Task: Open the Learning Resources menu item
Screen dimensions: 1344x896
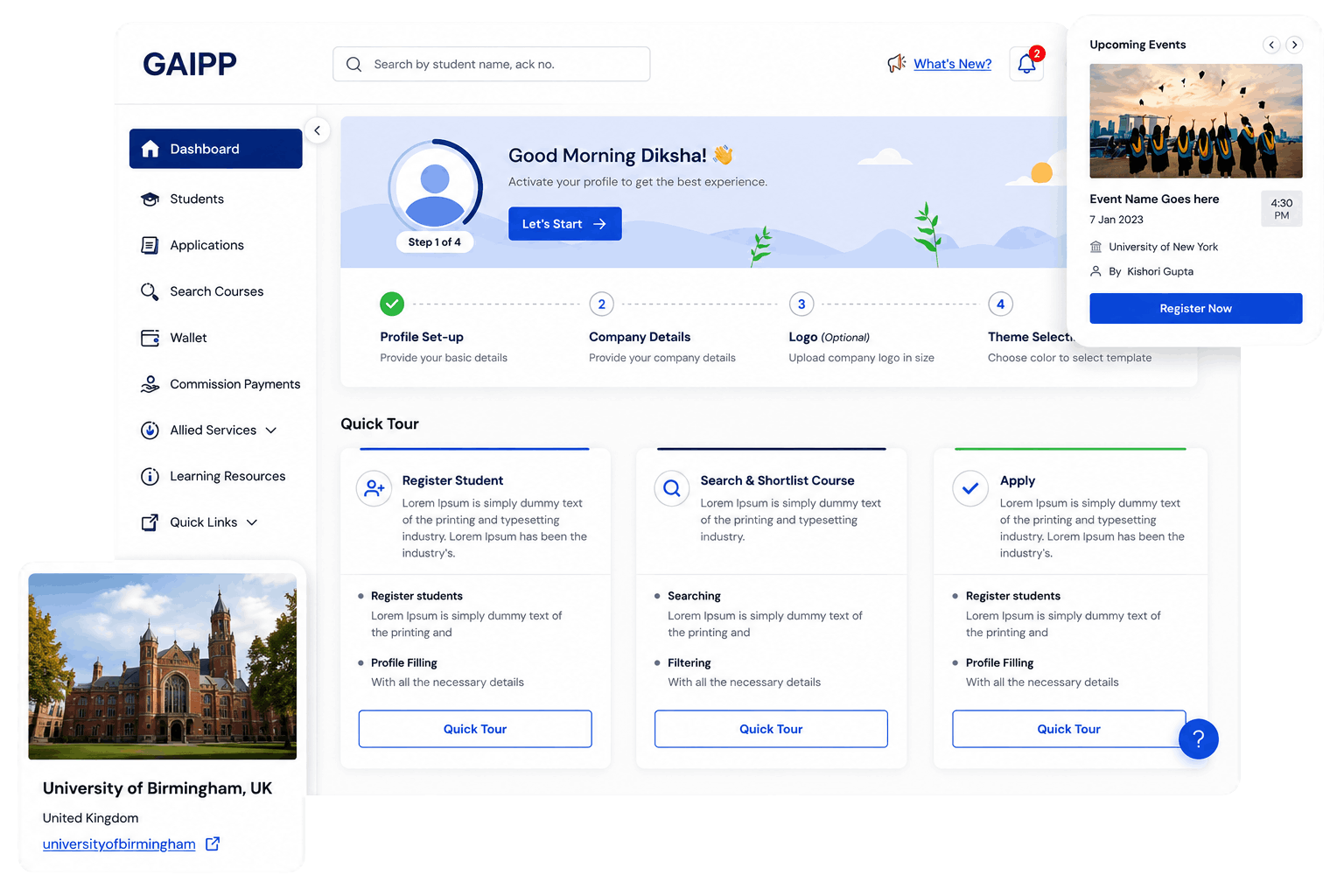Action: (216, 477)
